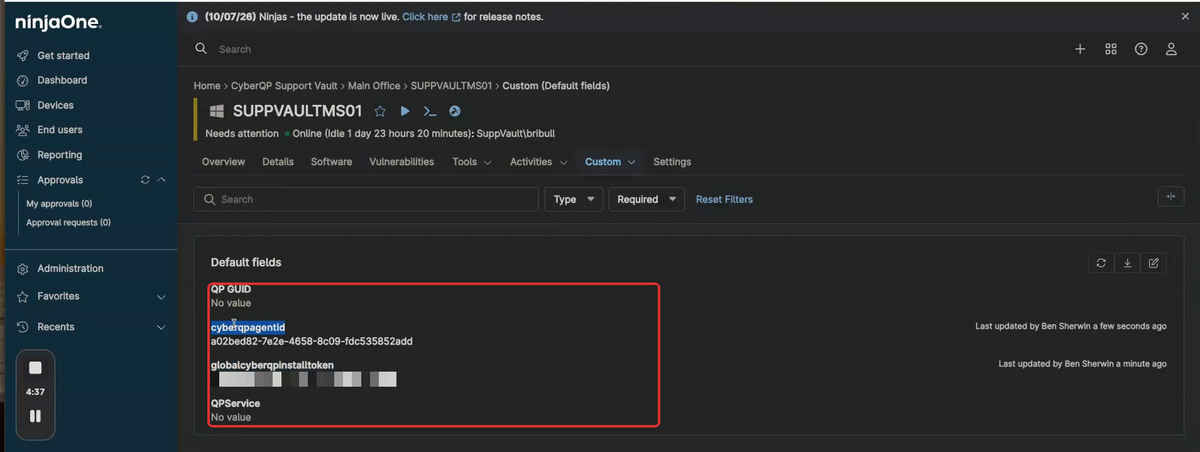This screenshot has width=1200, height=452.
Task: Click the agent ID value a02bed82-7e2e-4658
Action: tap(312, 341)
